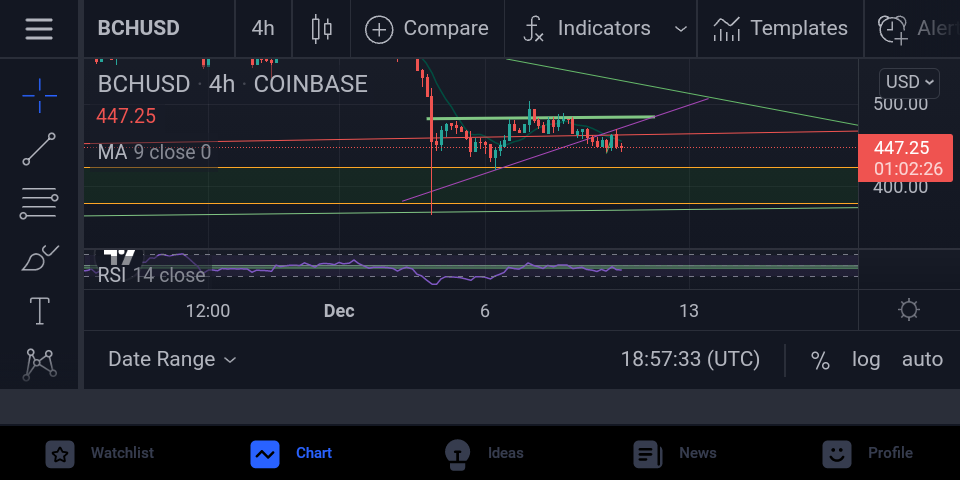Click the Compare button

[x=427, y=29]
